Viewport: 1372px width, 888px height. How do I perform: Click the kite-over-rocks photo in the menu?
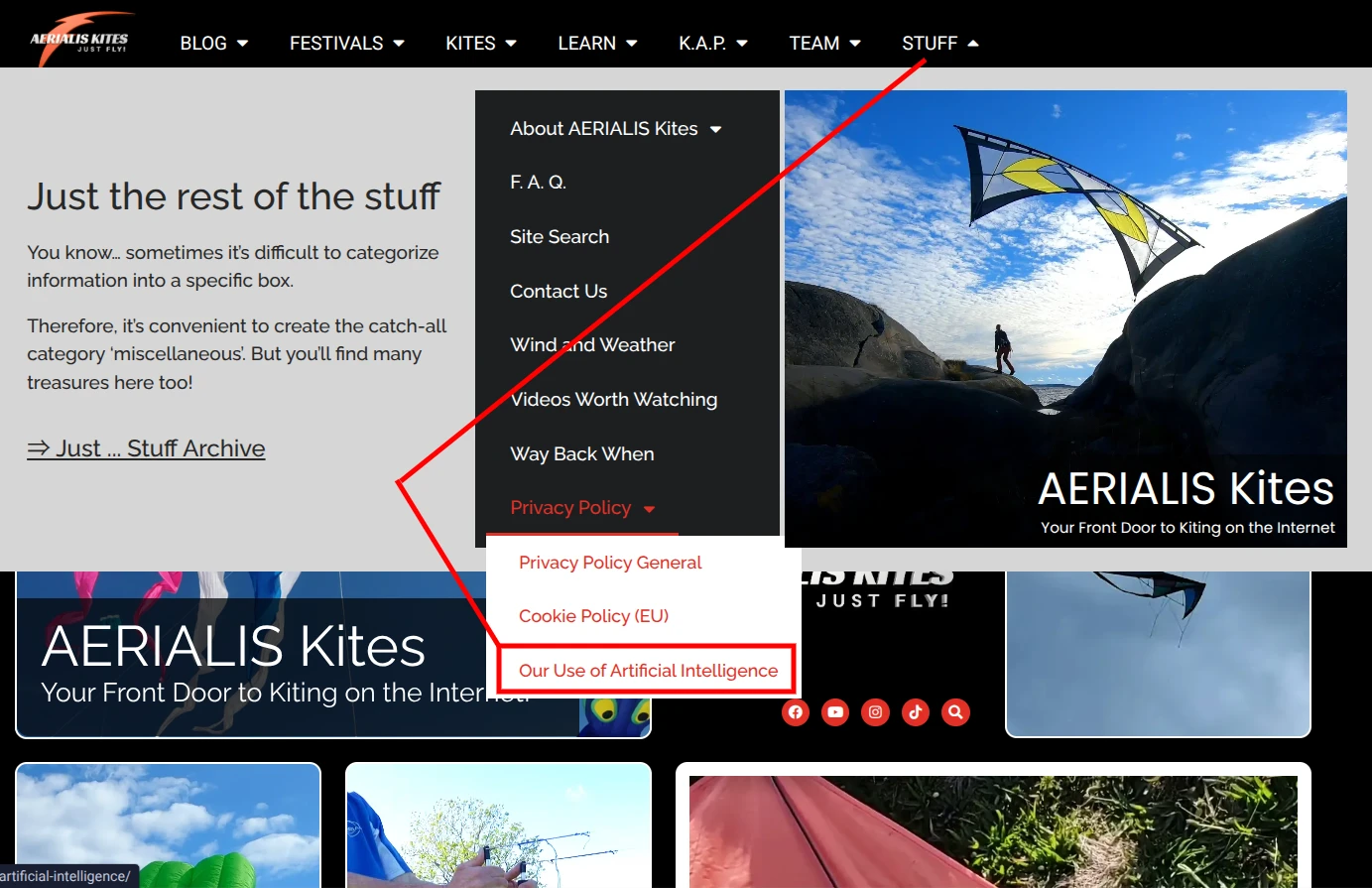(1065, 318)
